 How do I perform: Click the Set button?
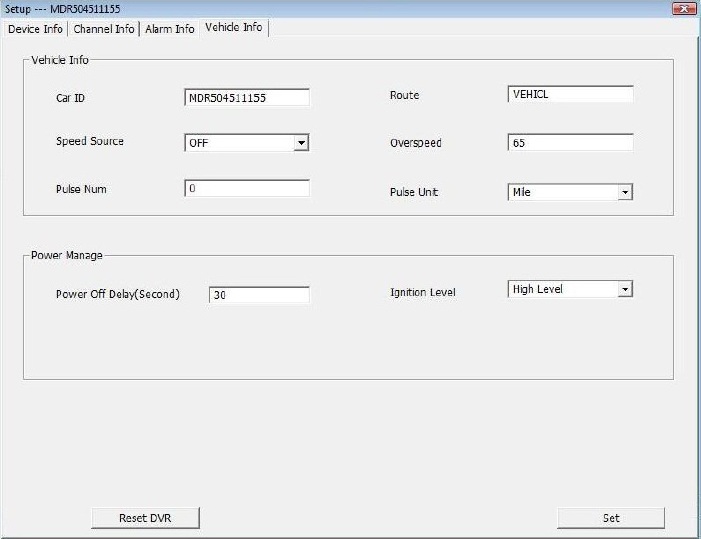click(611, 518)
